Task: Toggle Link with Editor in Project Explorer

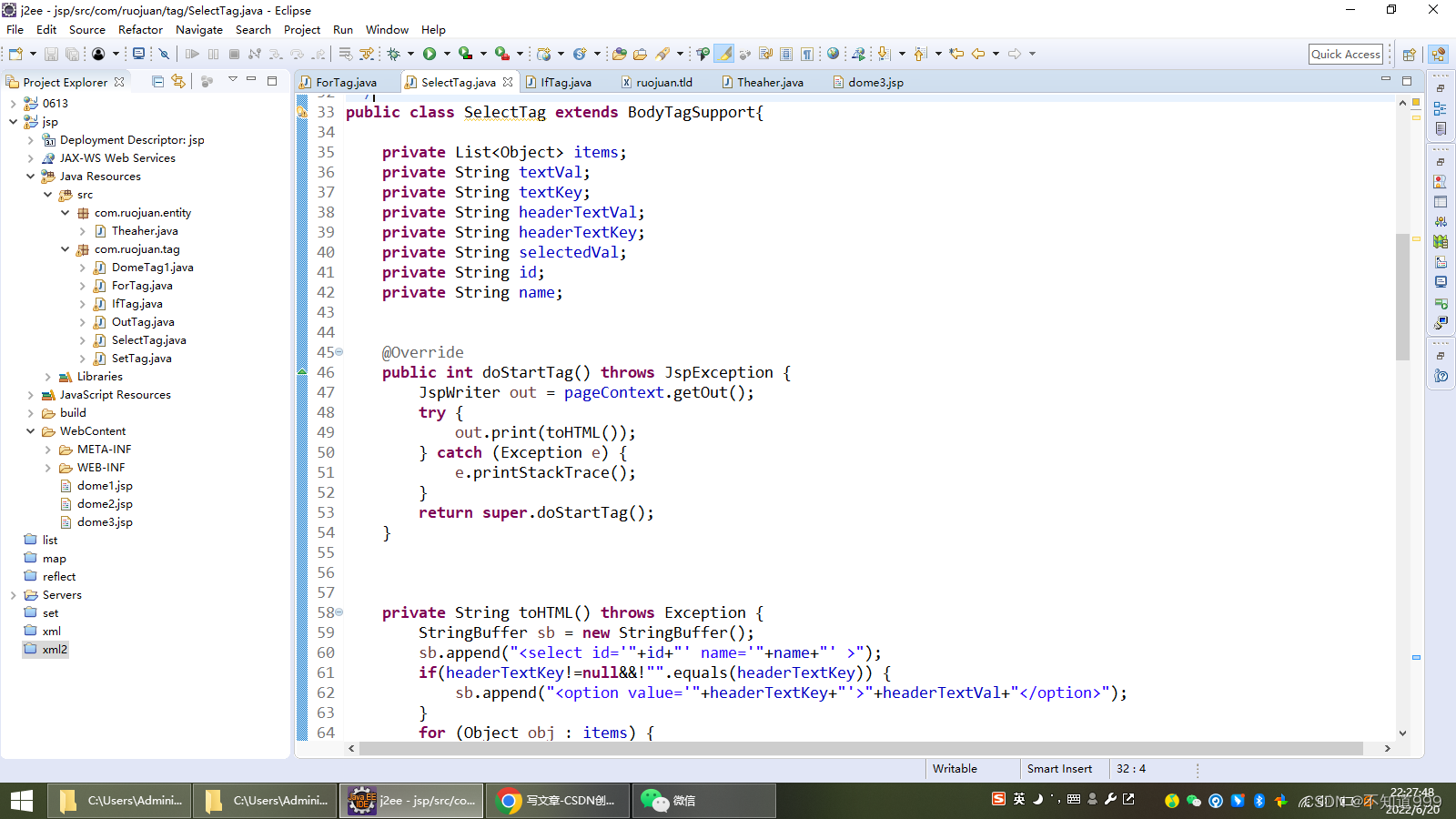Action: (x=178, y=82)
